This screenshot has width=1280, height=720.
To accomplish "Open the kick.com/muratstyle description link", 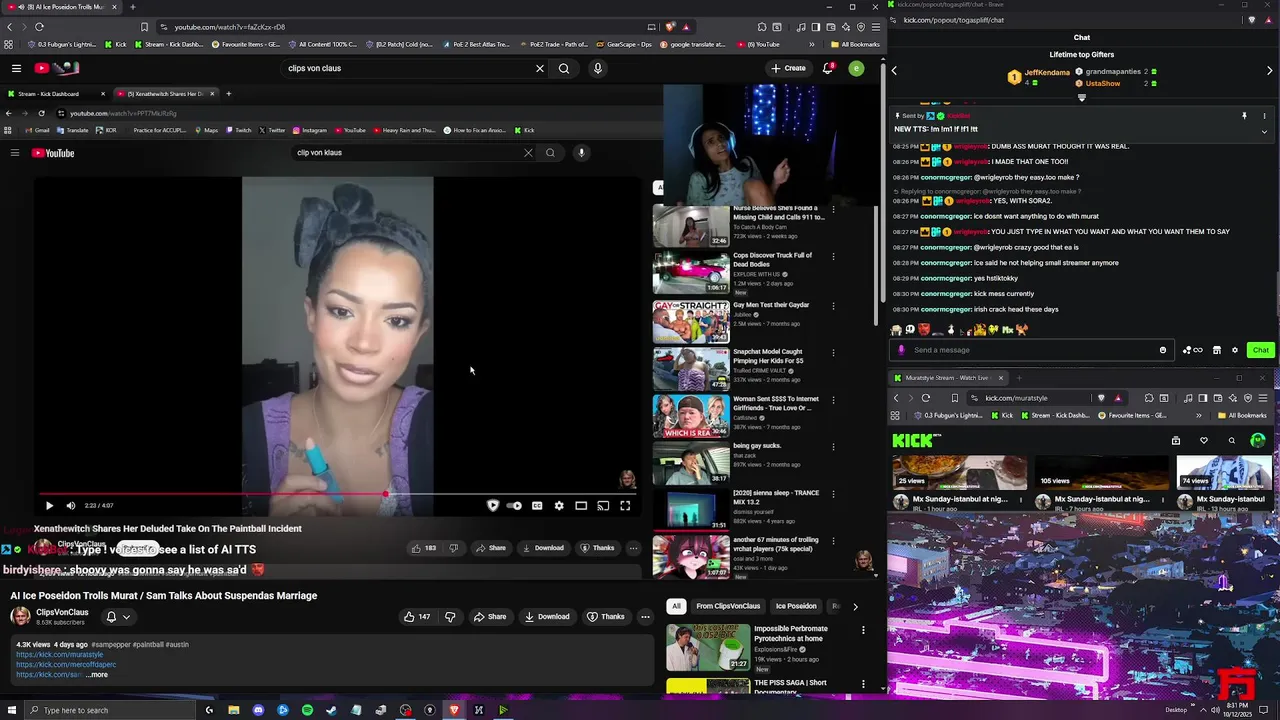I will pyautogui.click(x=59, y=655).
